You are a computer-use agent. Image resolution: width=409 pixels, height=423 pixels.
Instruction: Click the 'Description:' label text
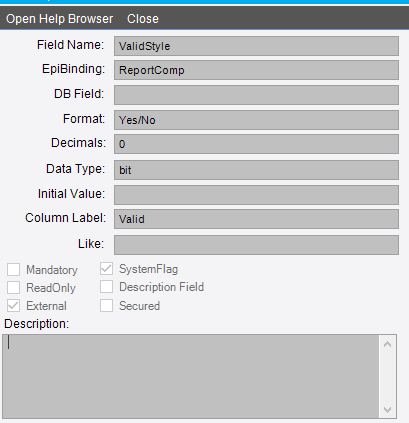coord(36,324)
